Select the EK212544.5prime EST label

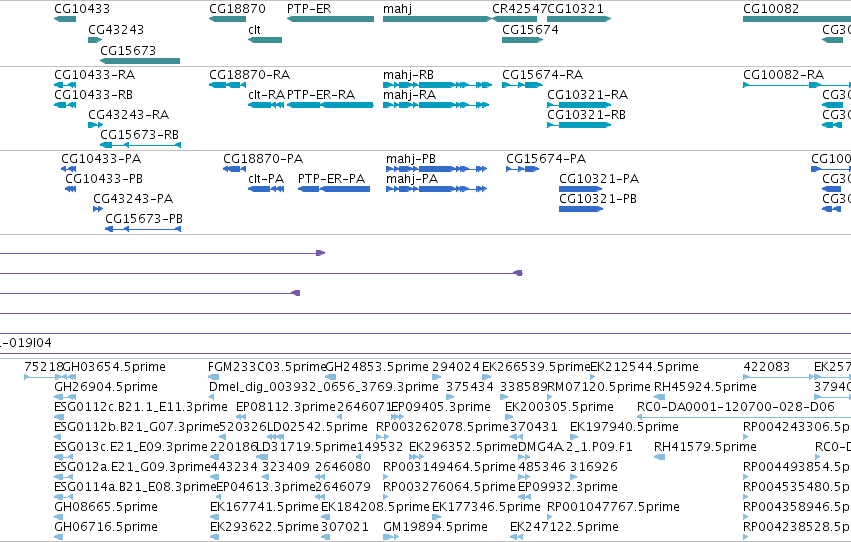pyautogui.click(x=644, y=367)
